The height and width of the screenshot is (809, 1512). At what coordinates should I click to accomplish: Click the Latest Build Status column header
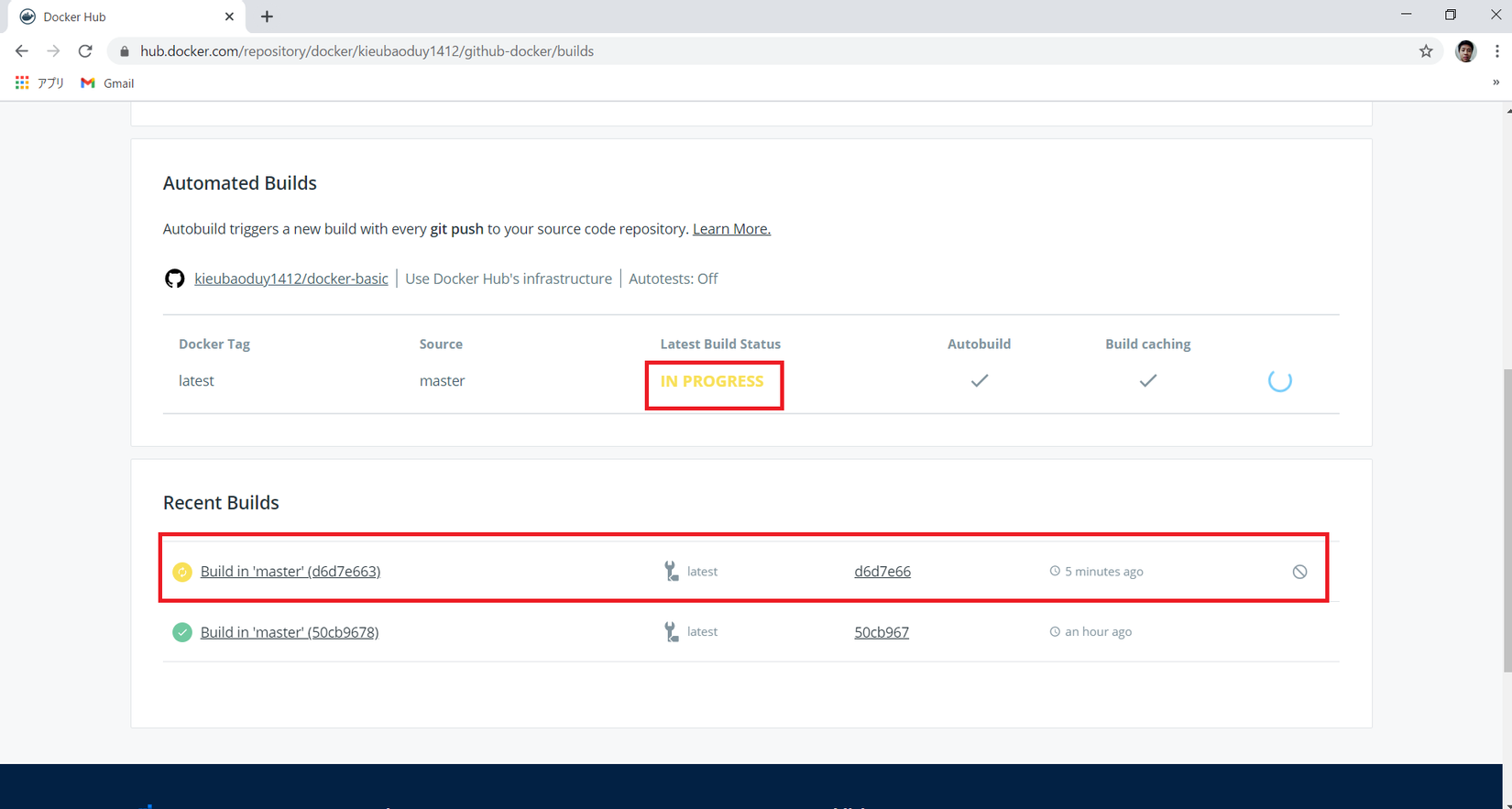720,344
